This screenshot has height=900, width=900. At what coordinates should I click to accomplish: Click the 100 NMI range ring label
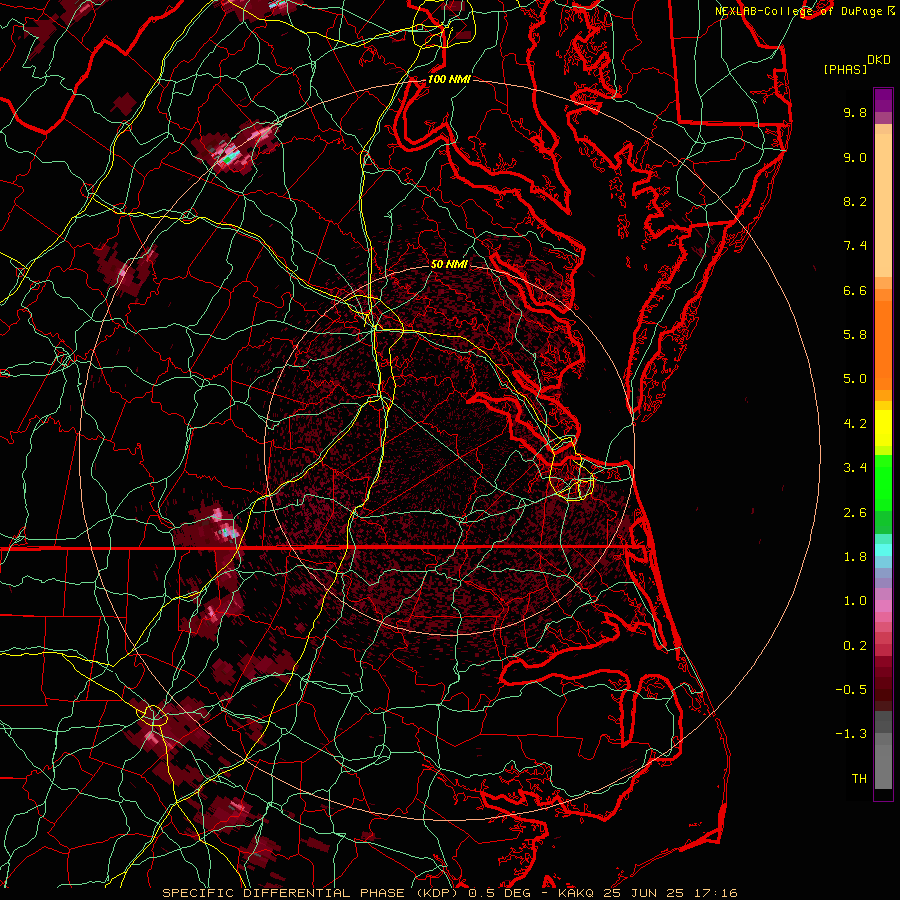pos(449,79)
